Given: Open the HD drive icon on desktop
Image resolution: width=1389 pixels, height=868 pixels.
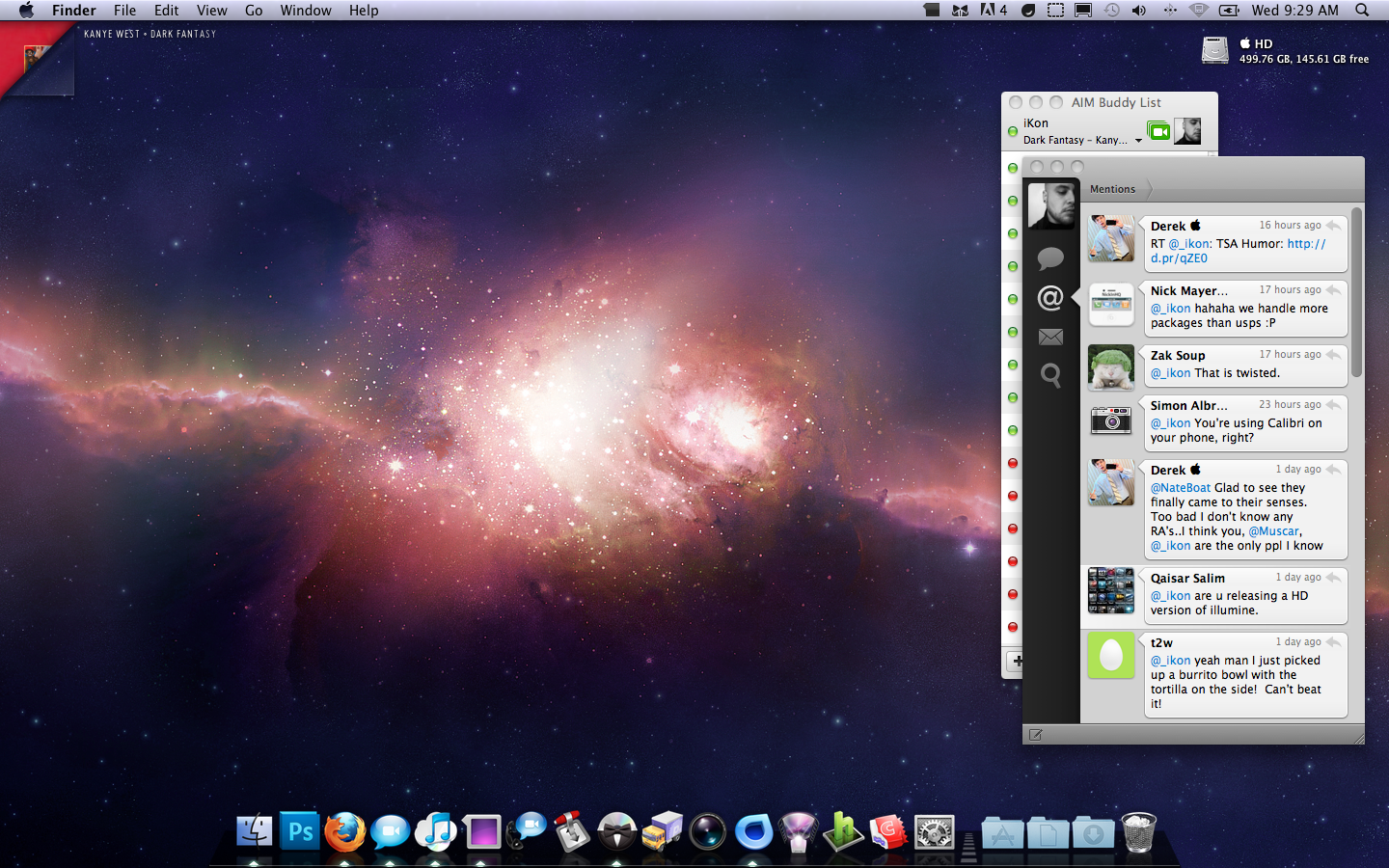Looking at the screenshot, I should click(x=1215, y=50).
